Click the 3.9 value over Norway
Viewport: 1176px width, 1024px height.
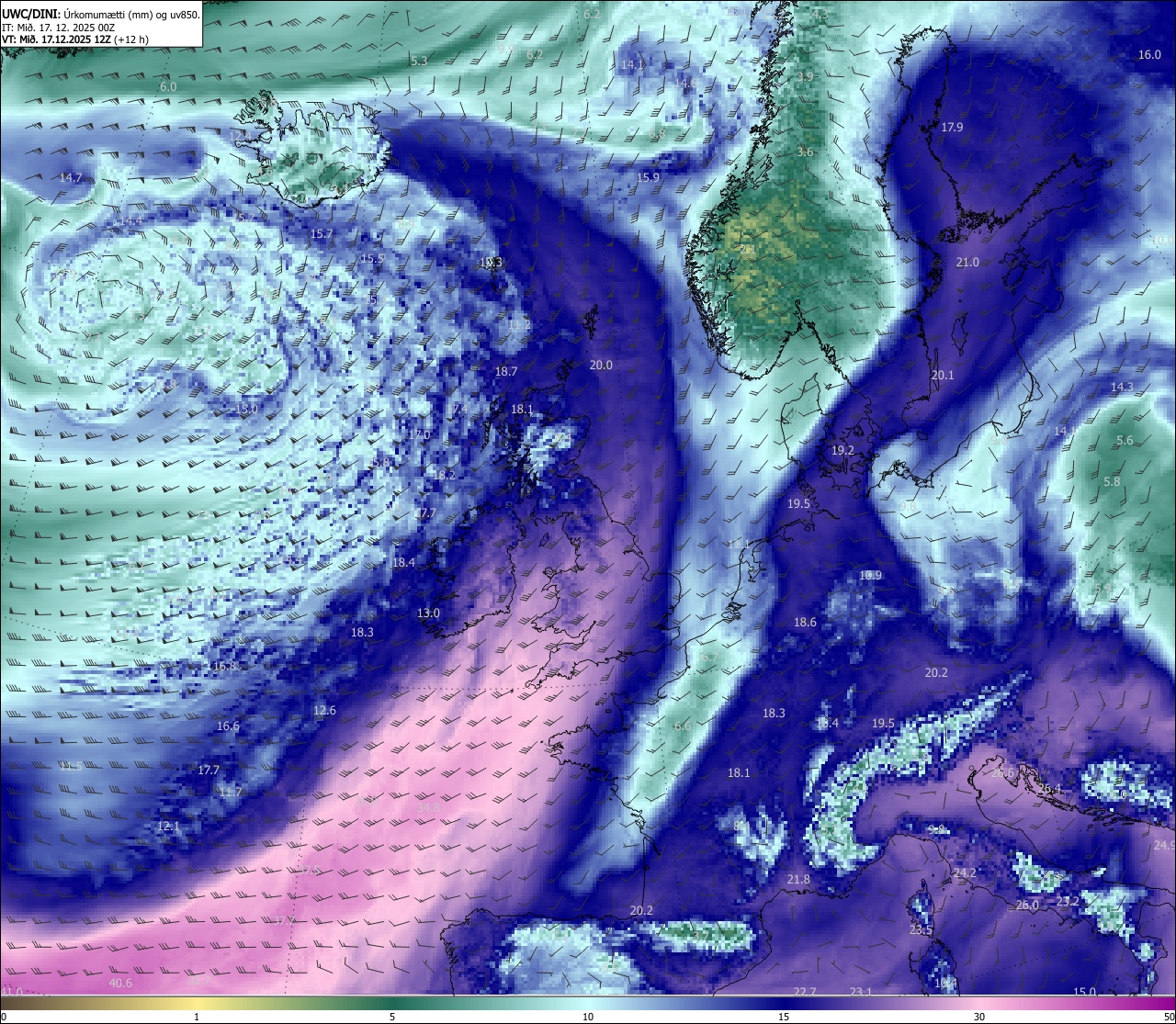(x=805, y=75)
